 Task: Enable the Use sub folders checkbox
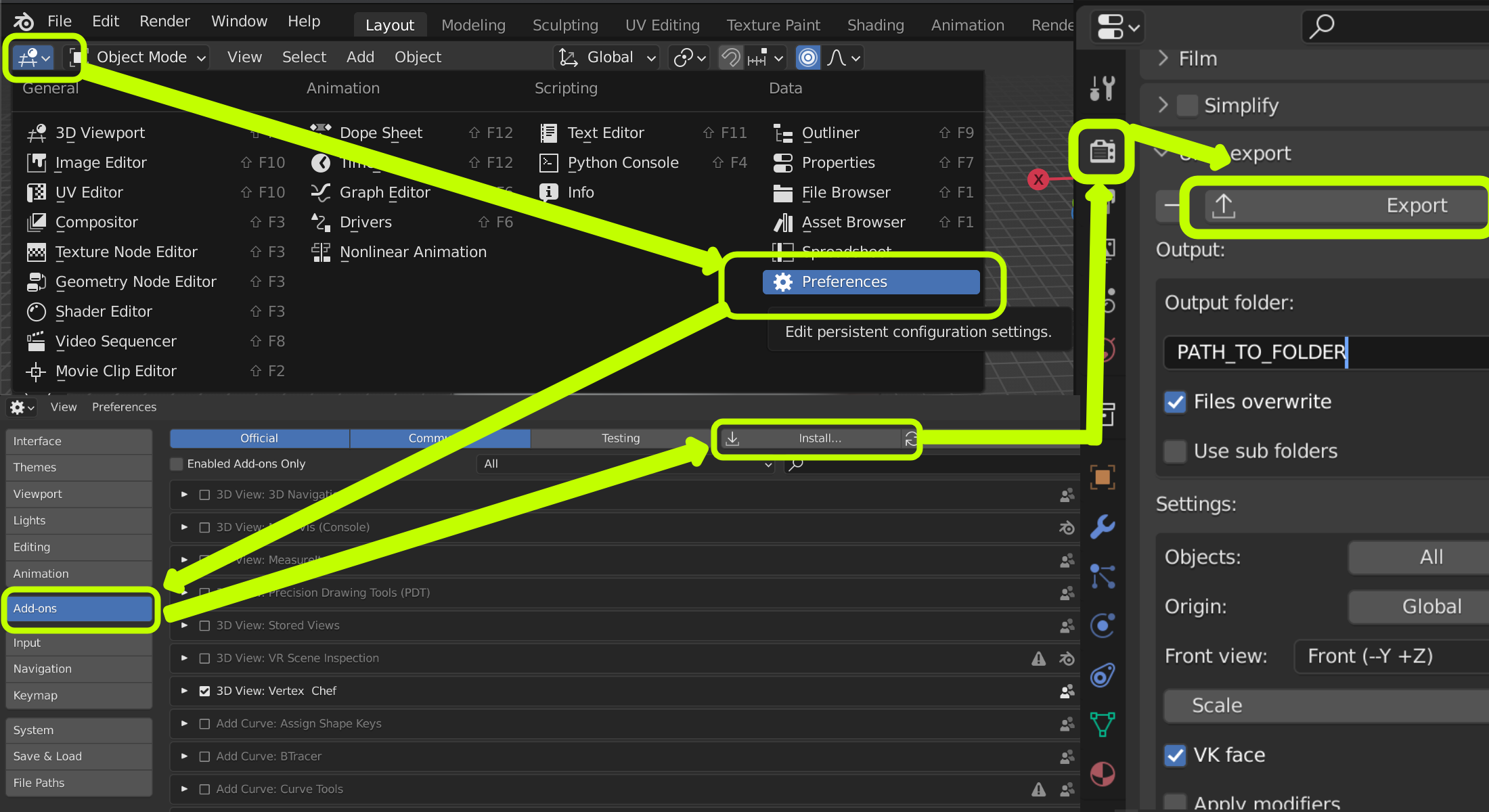tap(1176, 451)
